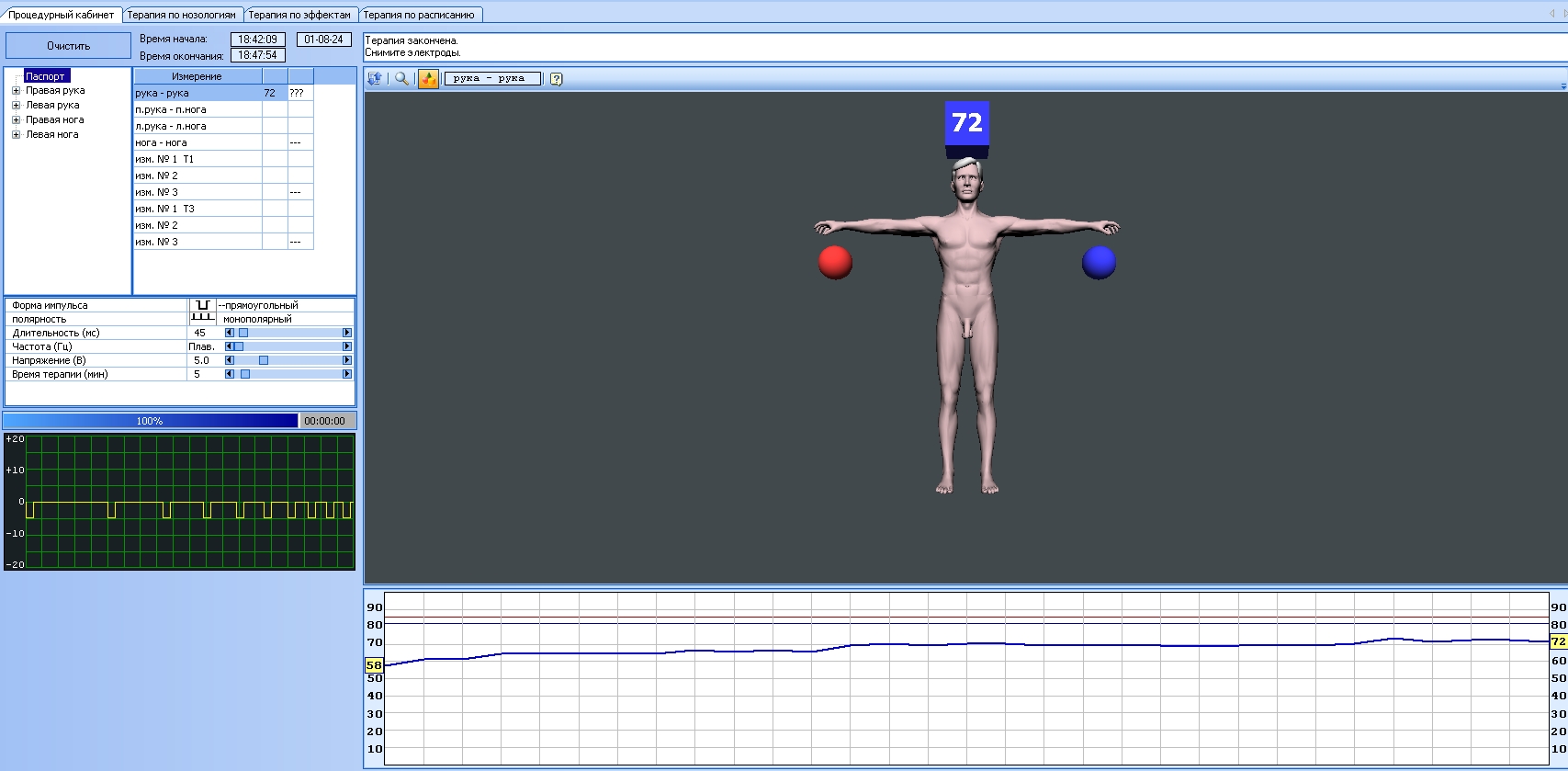Click the Напряжение slider thumb
1568x771 pixels.
[264, 360]
